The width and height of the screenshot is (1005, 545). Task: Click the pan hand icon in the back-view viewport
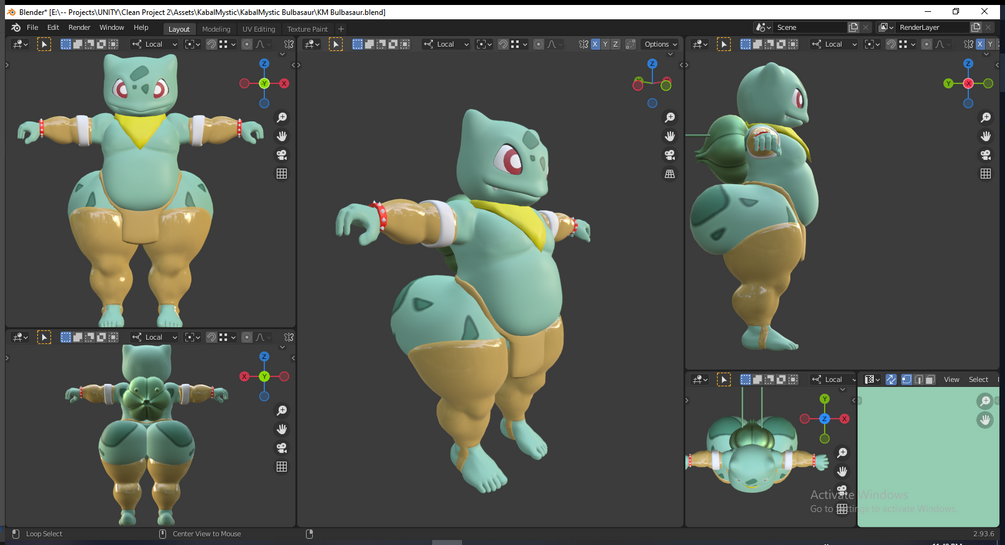281,429
